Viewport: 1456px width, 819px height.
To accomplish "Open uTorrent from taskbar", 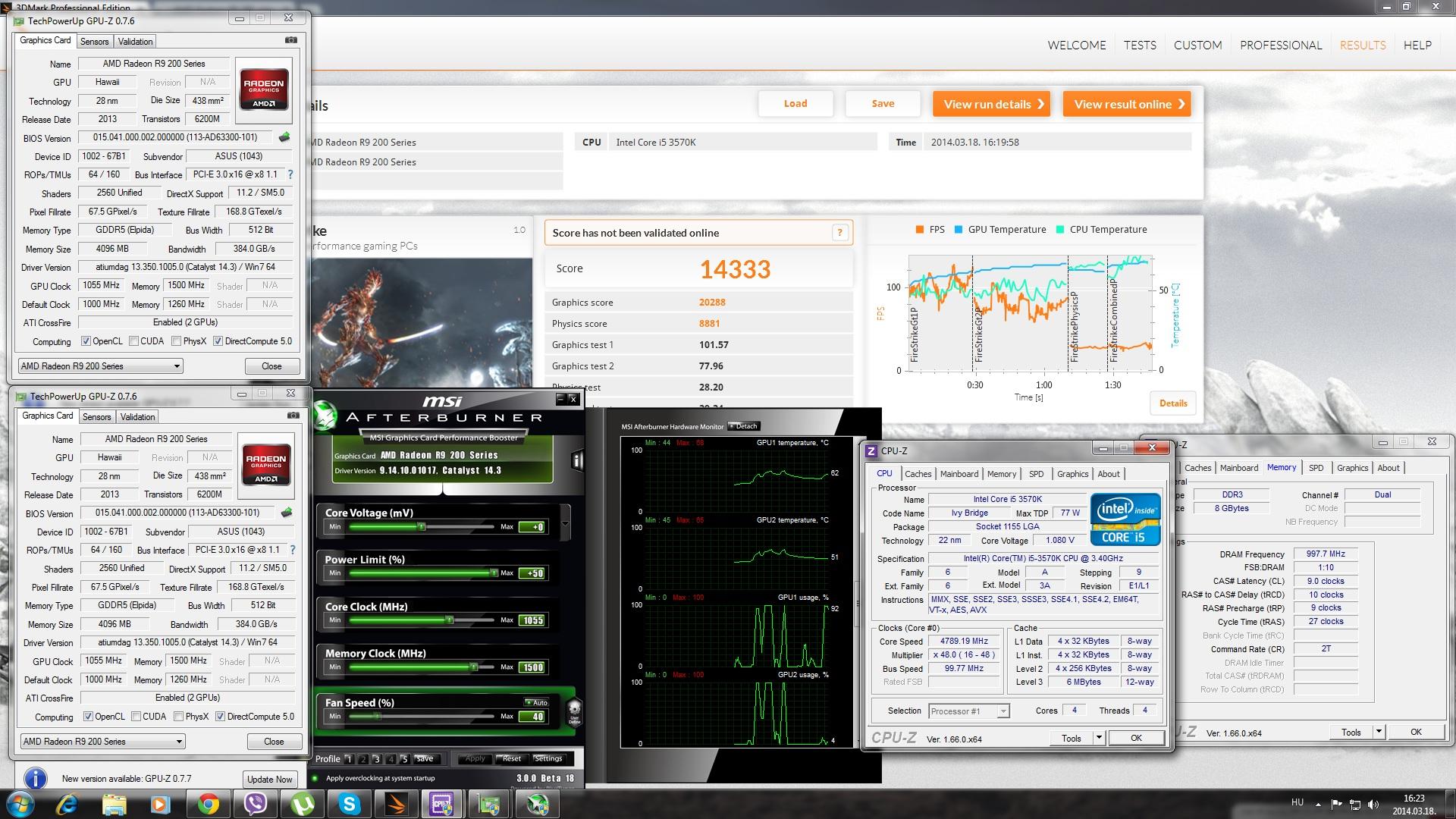I will point(303,804).
